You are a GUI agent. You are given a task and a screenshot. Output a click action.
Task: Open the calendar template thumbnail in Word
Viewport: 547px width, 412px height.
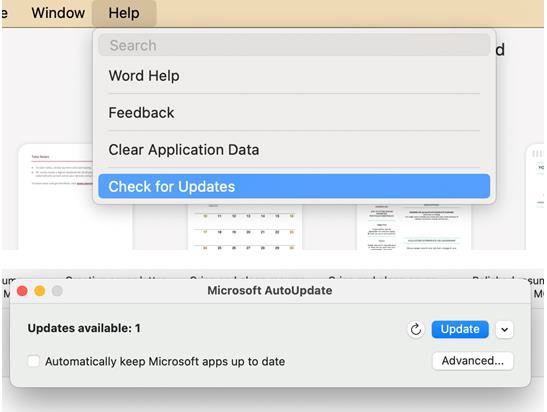coord(245,227)
